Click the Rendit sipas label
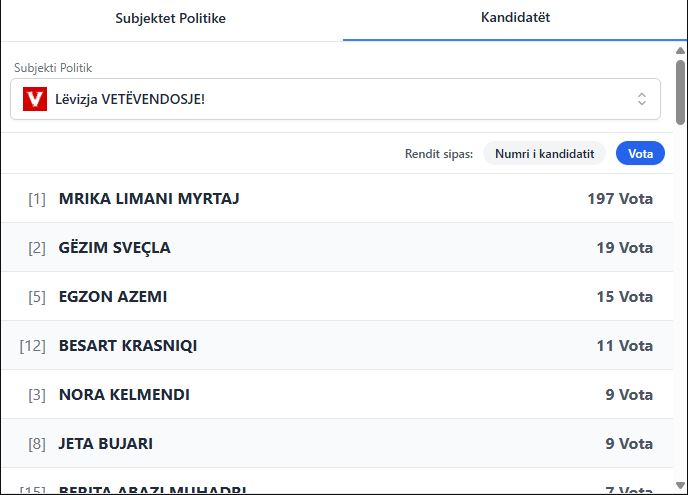This screenshot has width=688, height=495. (439, 154)
